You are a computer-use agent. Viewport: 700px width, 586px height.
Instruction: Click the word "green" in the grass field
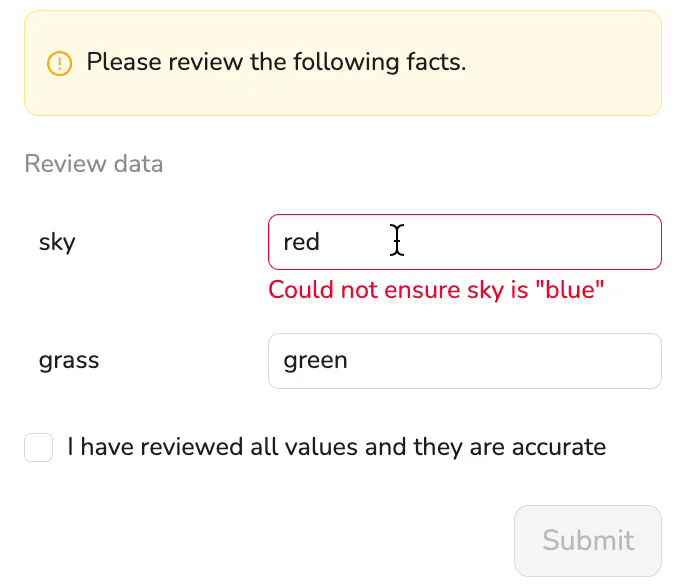(315, 361)
